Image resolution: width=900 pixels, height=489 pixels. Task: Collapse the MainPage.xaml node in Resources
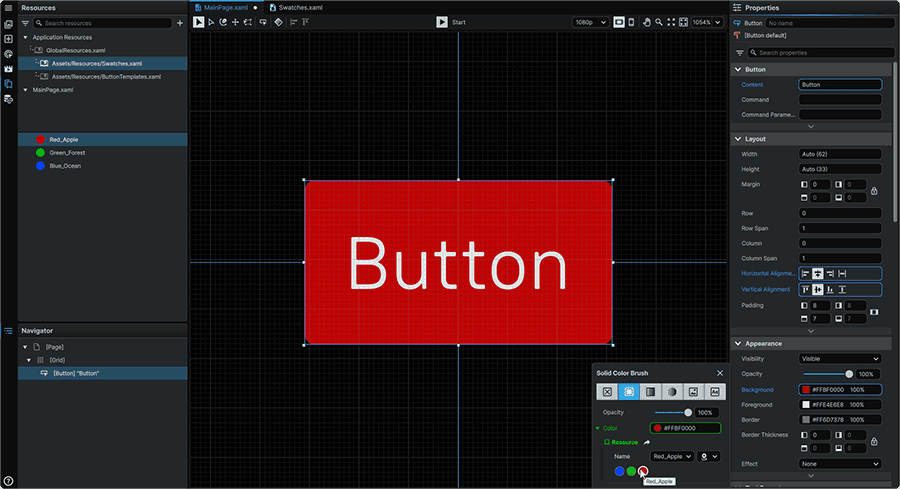point(25,90)
